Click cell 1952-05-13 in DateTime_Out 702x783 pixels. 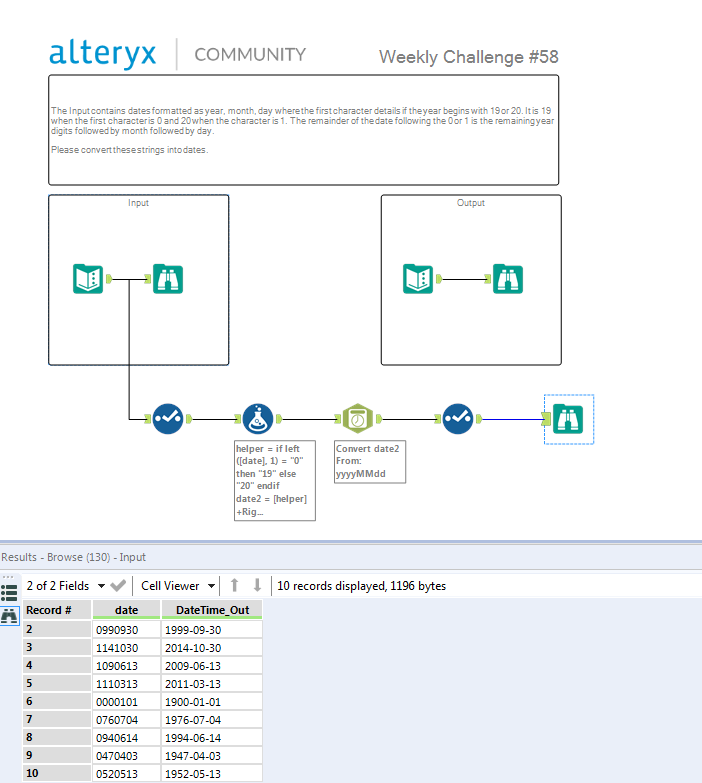(212, 774)
